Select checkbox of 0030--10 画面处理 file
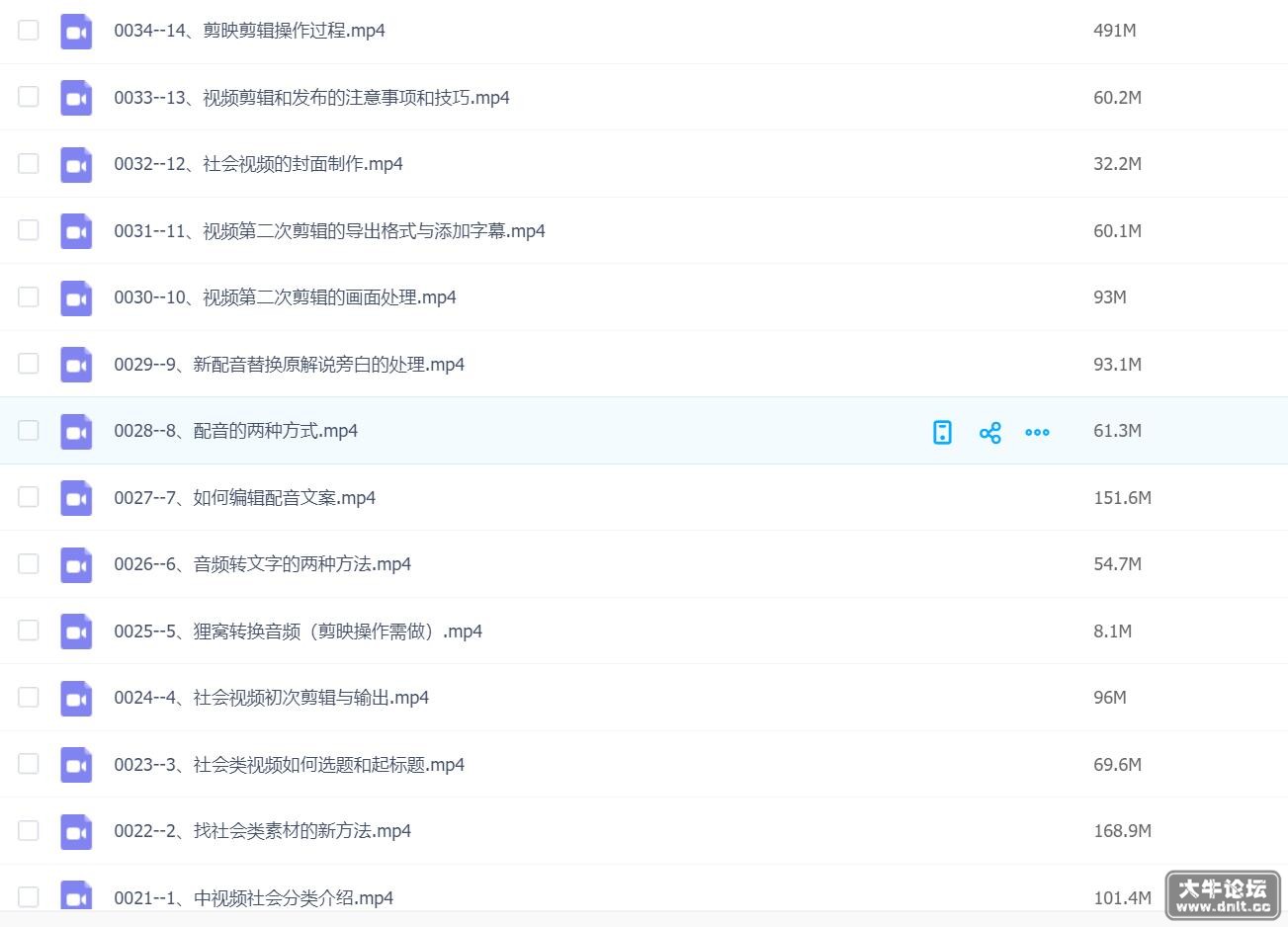The height and width of the screenshot is (927, 1288). coord(29,296)
